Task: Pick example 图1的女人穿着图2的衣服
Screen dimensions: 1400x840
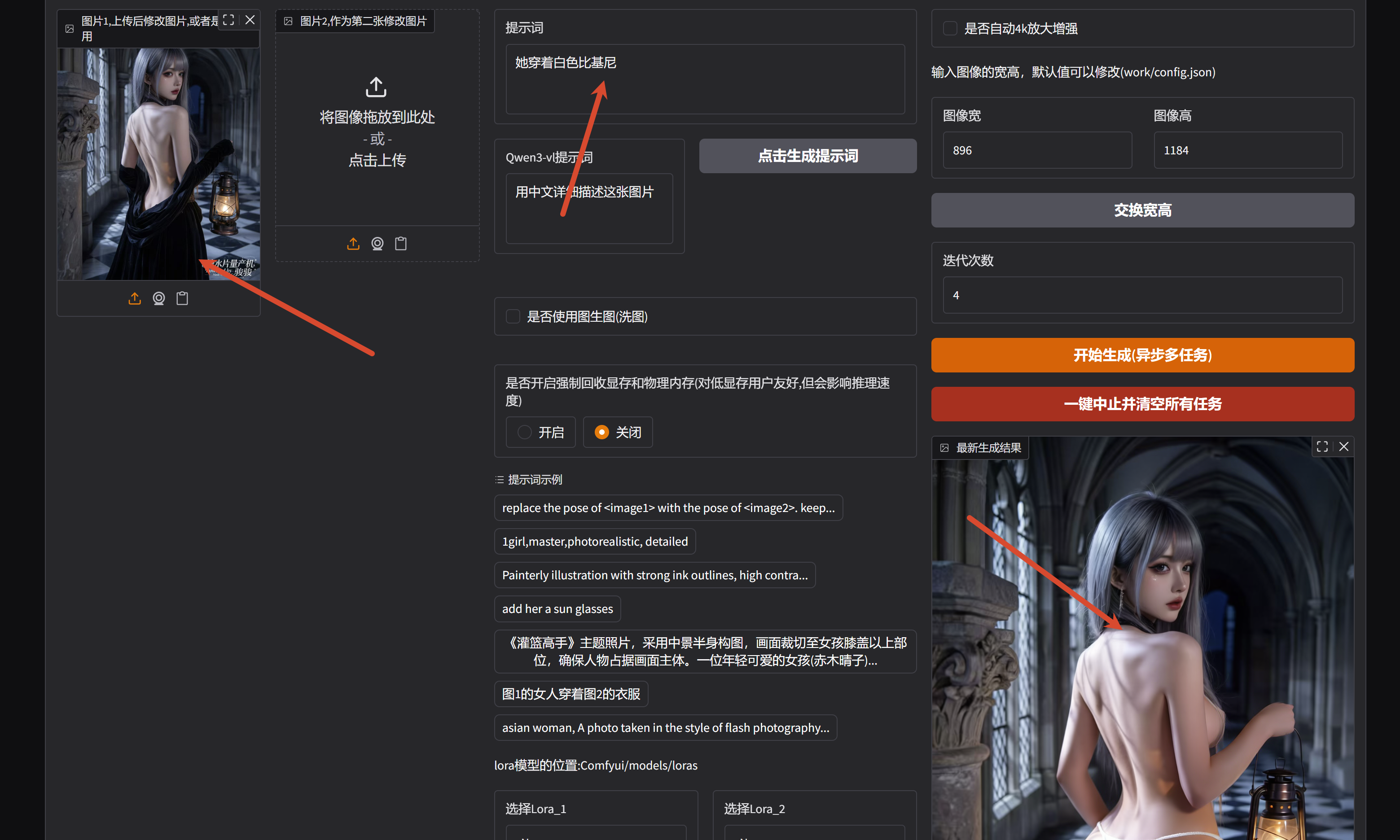Action: [x=571, y=694]
